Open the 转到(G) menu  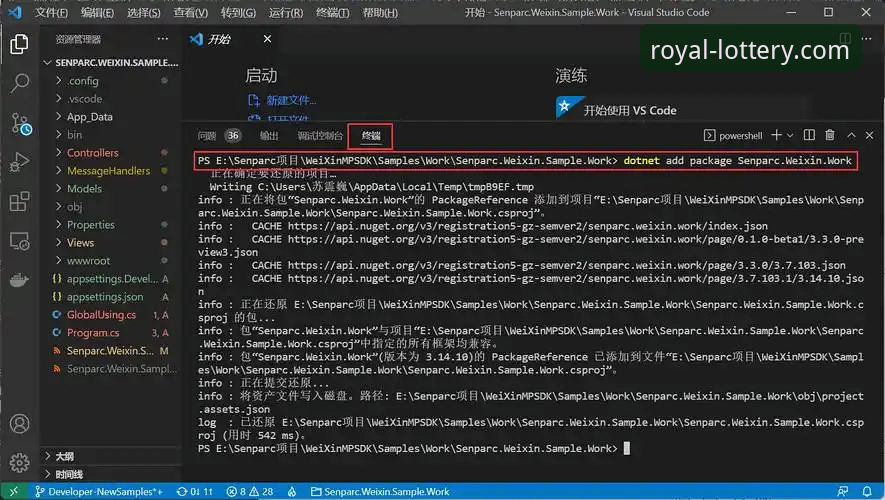point(238,12)
